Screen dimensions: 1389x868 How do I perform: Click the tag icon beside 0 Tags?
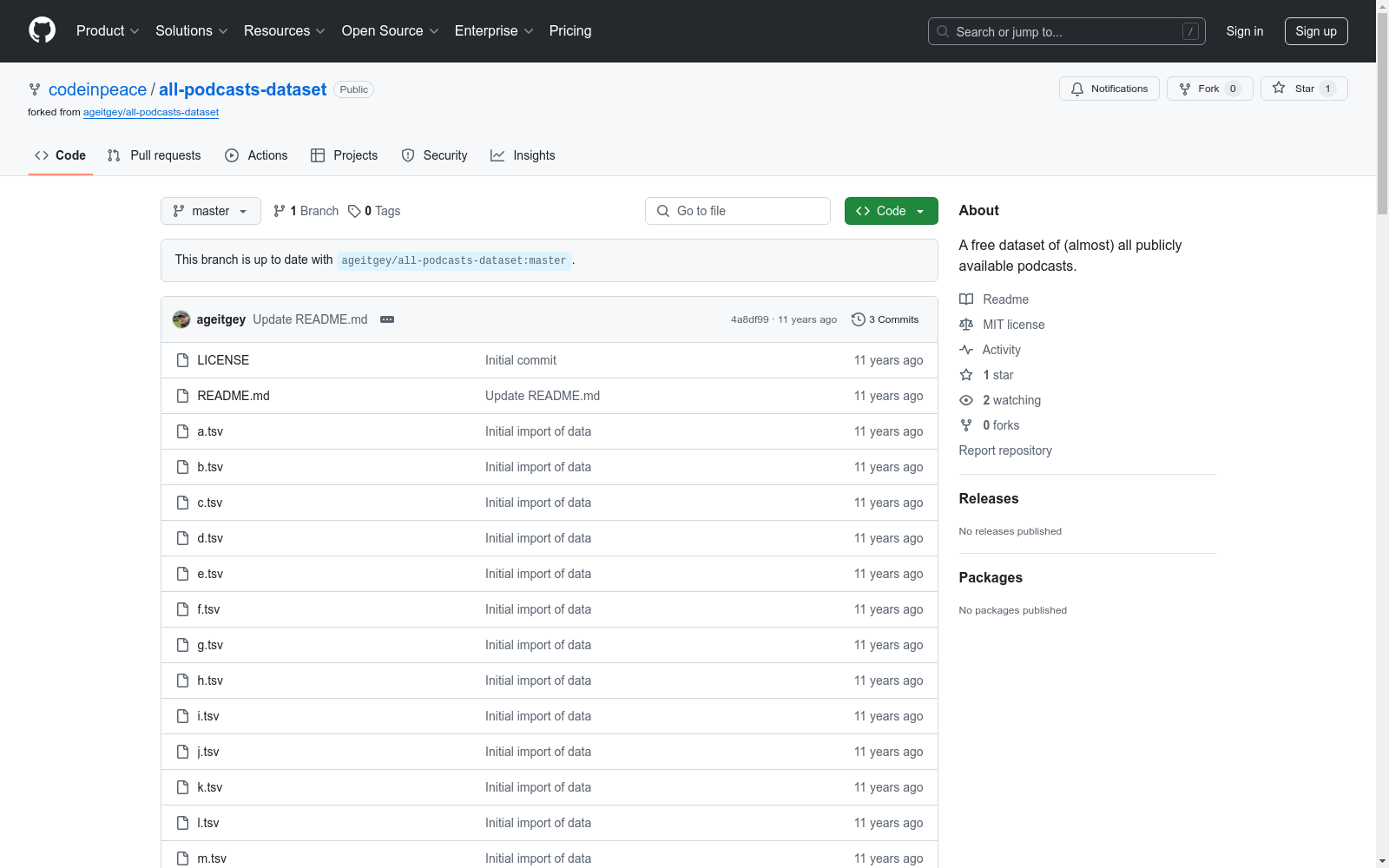354,211
